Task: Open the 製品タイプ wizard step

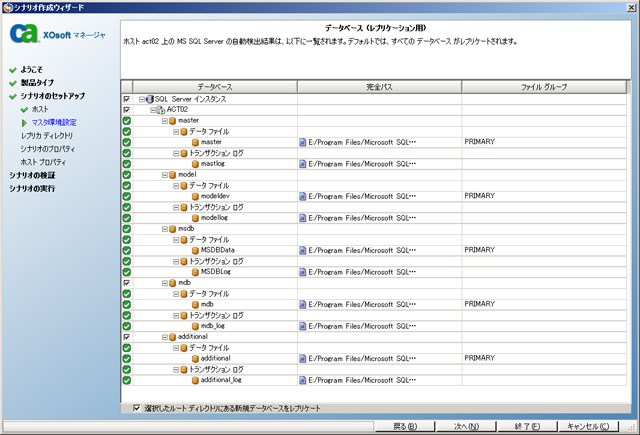Action: 37,83
